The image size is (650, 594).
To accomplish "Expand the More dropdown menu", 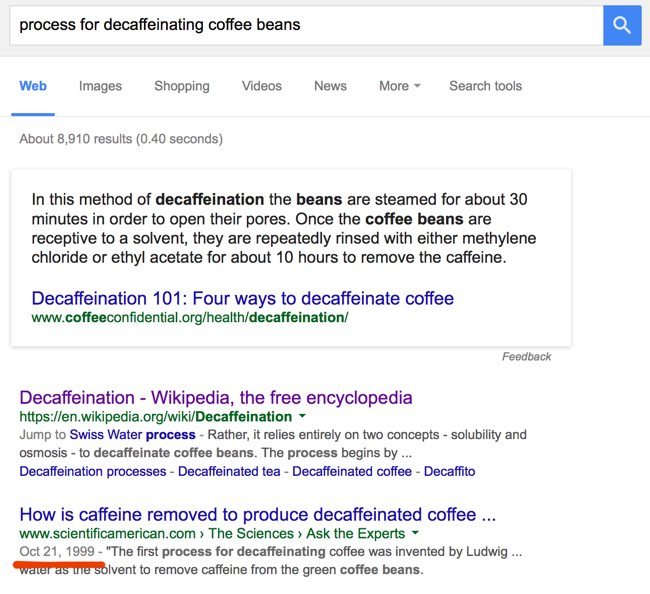I will (400, 86).
